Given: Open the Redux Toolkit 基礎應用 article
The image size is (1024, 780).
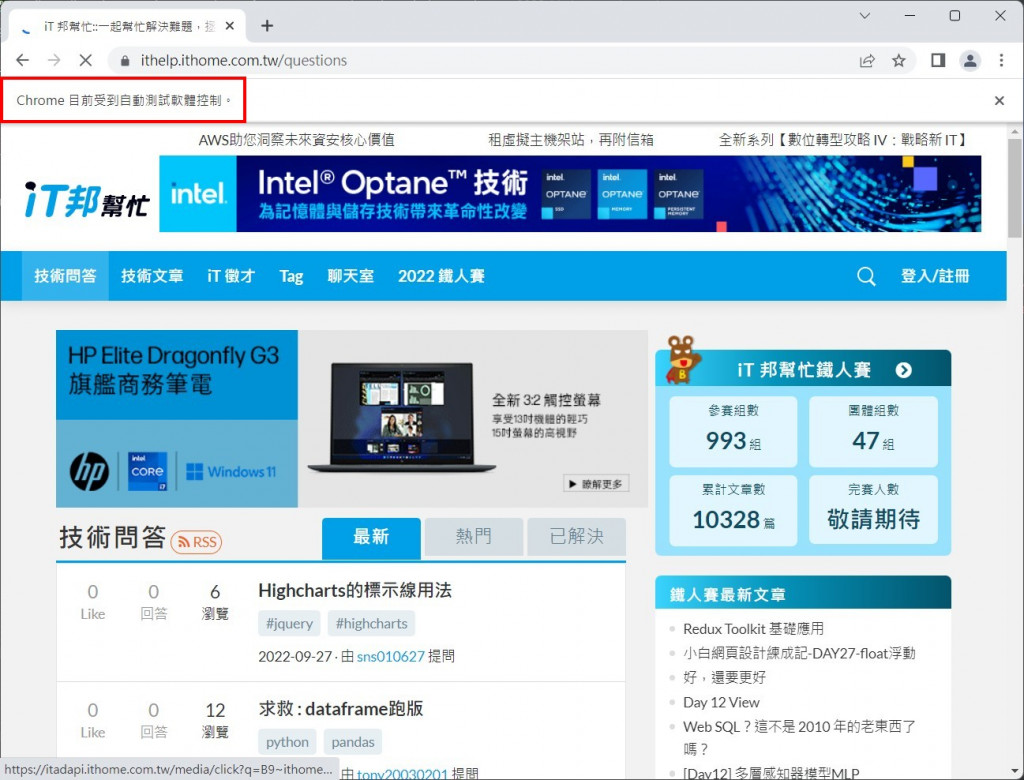Looking at the screenshot, I should (754, 629).
